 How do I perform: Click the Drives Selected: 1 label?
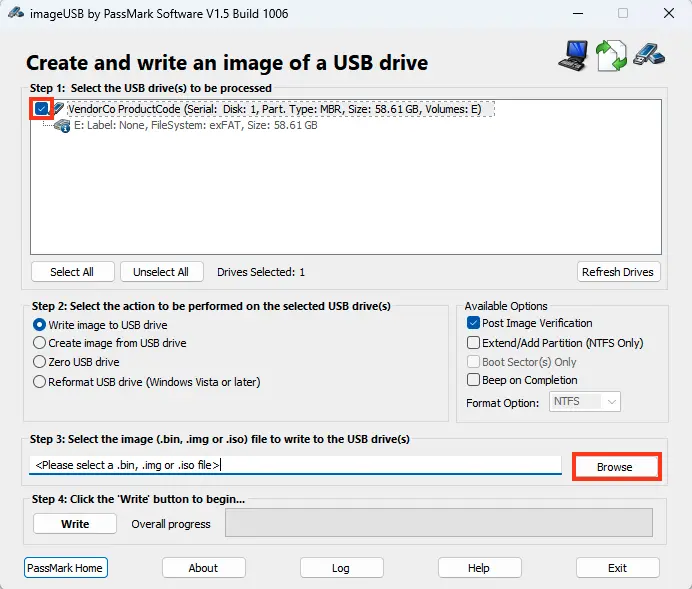pyautogui.click(x=261, y=272)
